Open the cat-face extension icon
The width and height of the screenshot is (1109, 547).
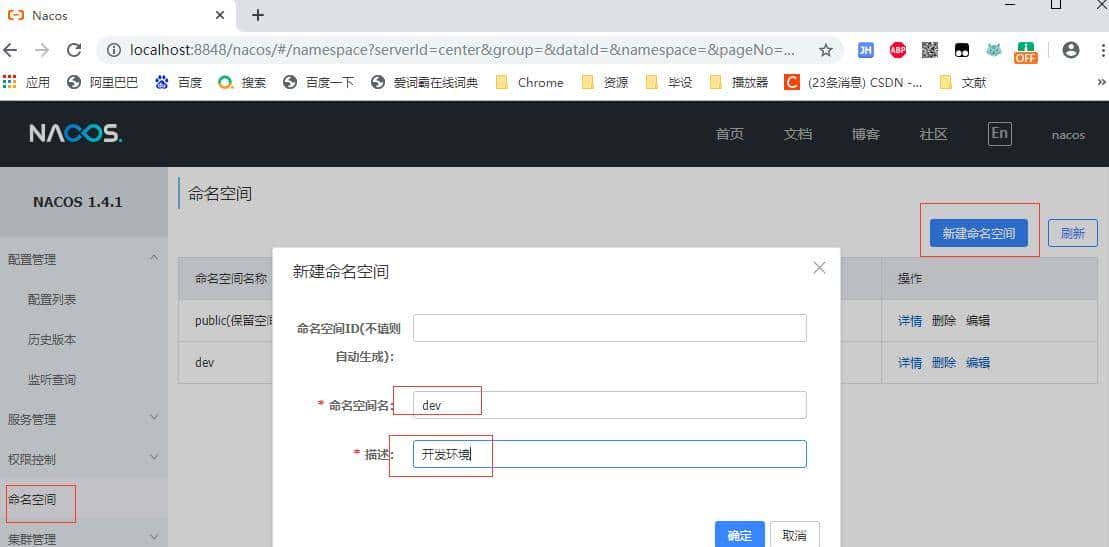click(994, 50)
